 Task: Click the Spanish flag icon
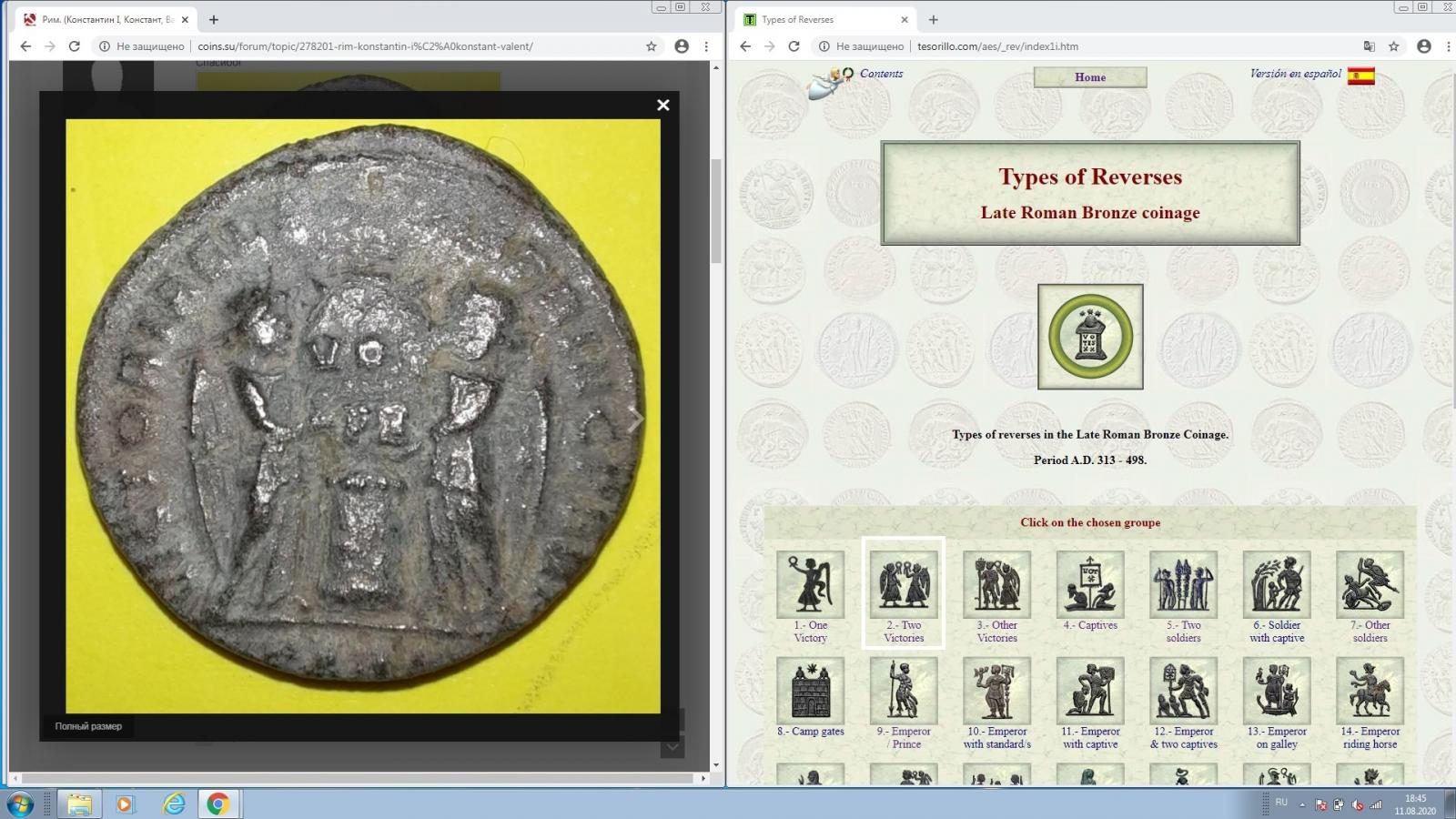(x=1360, y=76)
